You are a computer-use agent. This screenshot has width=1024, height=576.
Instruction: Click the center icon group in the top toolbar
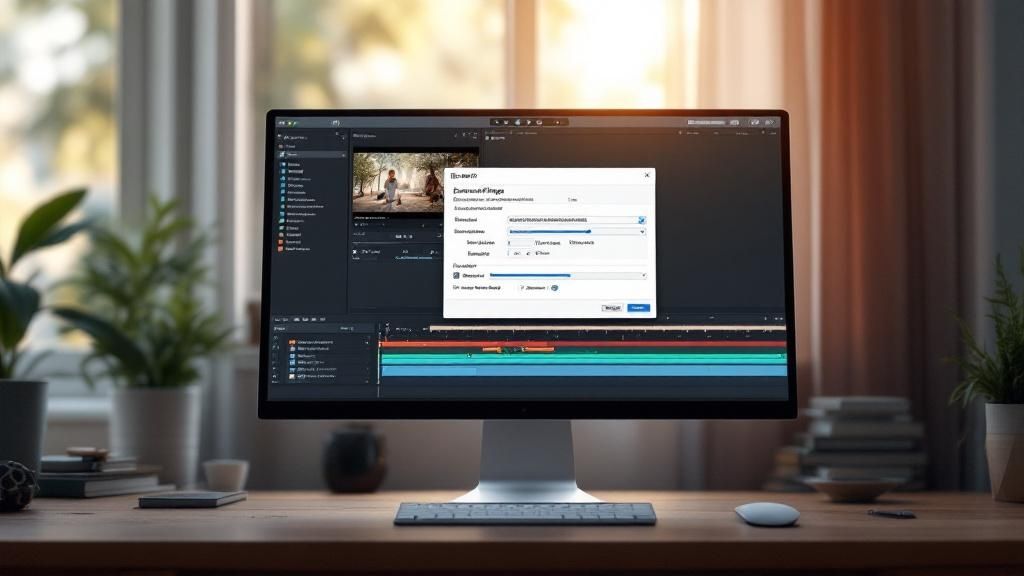pyautogui.click(x=528, y=122)
